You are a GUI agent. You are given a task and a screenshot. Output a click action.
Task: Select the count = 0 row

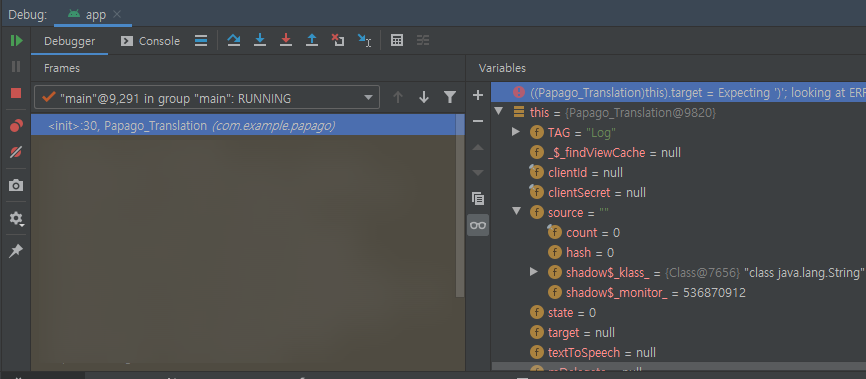pyautogui.click(x=678, y=233)
